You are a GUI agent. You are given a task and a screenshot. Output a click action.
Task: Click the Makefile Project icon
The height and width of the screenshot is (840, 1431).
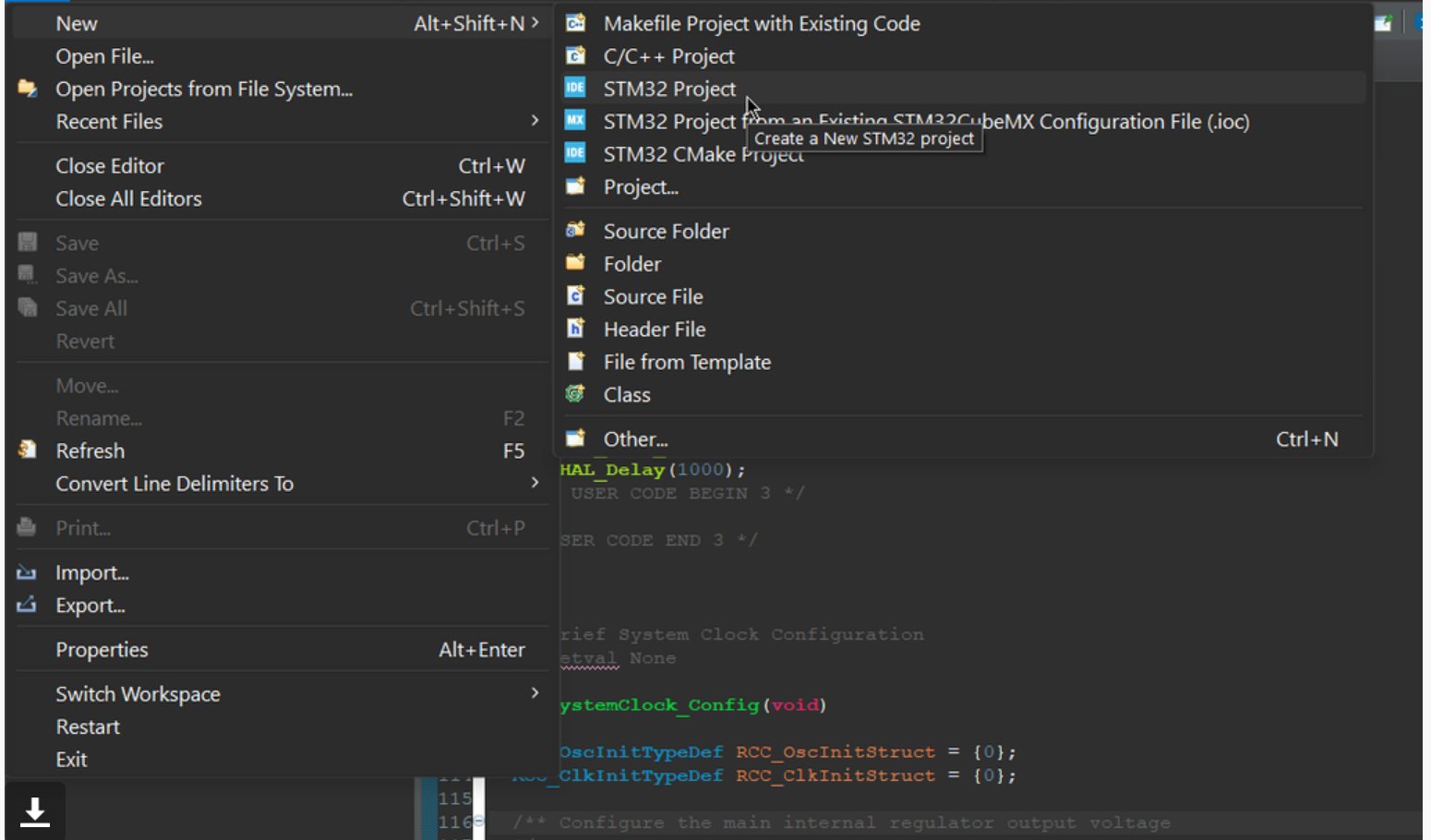tap(575, 23)
